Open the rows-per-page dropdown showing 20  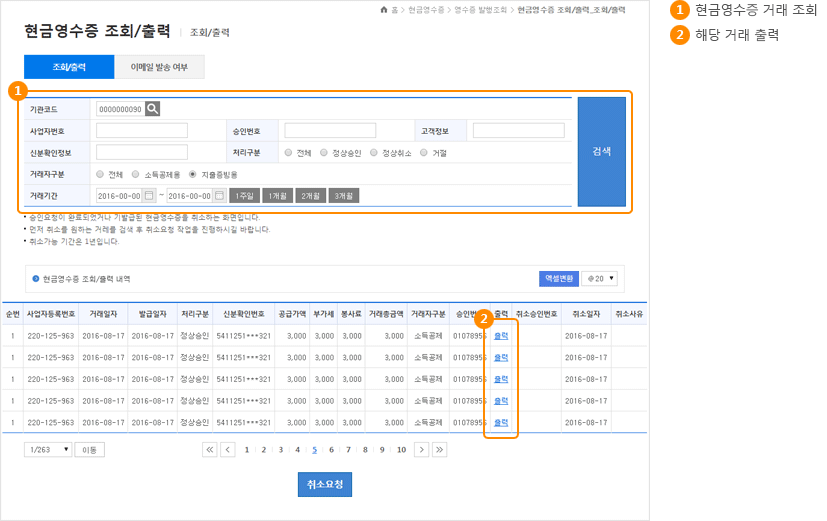click(x=602, y=279)
